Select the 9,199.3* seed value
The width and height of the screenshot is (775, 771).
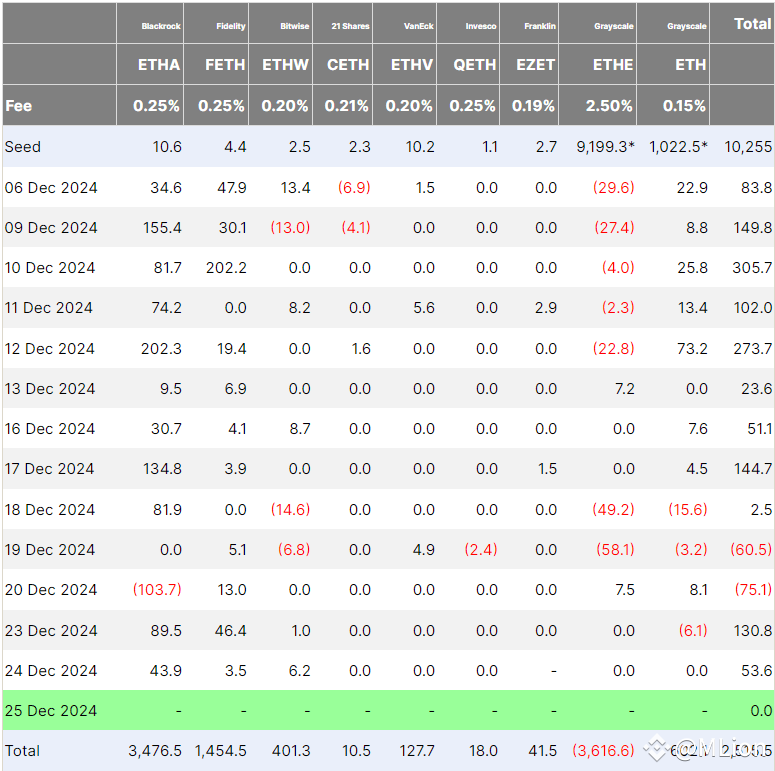tap(605, 147)
